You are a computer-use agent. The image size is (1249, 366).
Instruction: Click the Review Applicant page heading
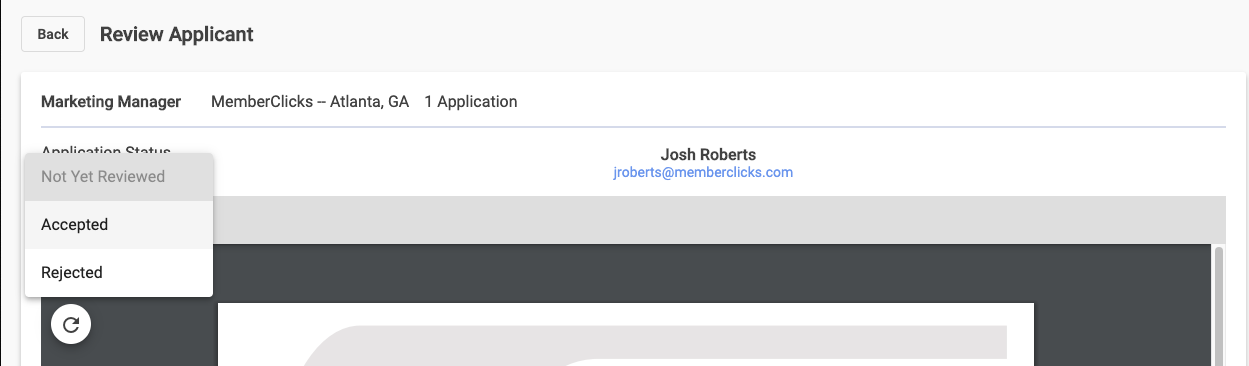coord(177,34)
